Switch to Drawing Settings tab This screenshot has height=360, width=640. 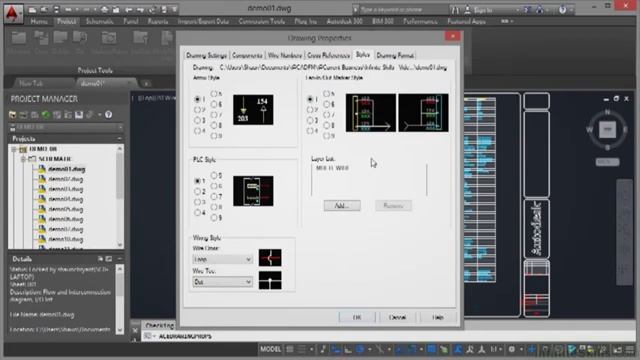[x=207, y=55]
